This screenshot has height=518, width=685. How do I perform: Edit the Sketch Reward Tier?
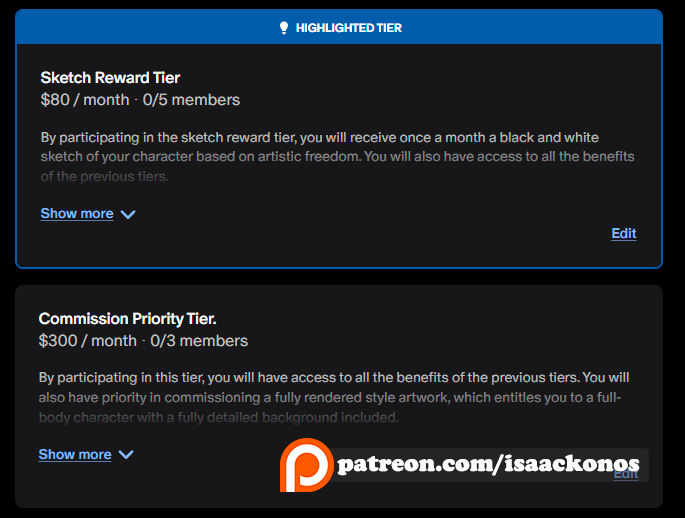coord(623,233)
